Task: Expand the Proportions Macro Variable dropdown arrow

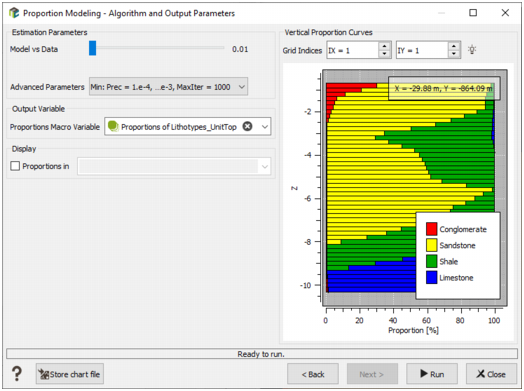Action: (x=265, y=127)
